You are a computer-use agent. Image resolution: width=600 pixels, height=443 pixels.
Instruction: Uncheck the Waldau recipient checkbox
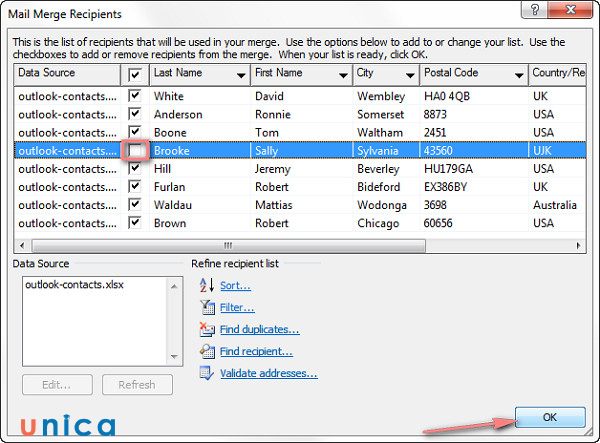[x=135, y=205]
